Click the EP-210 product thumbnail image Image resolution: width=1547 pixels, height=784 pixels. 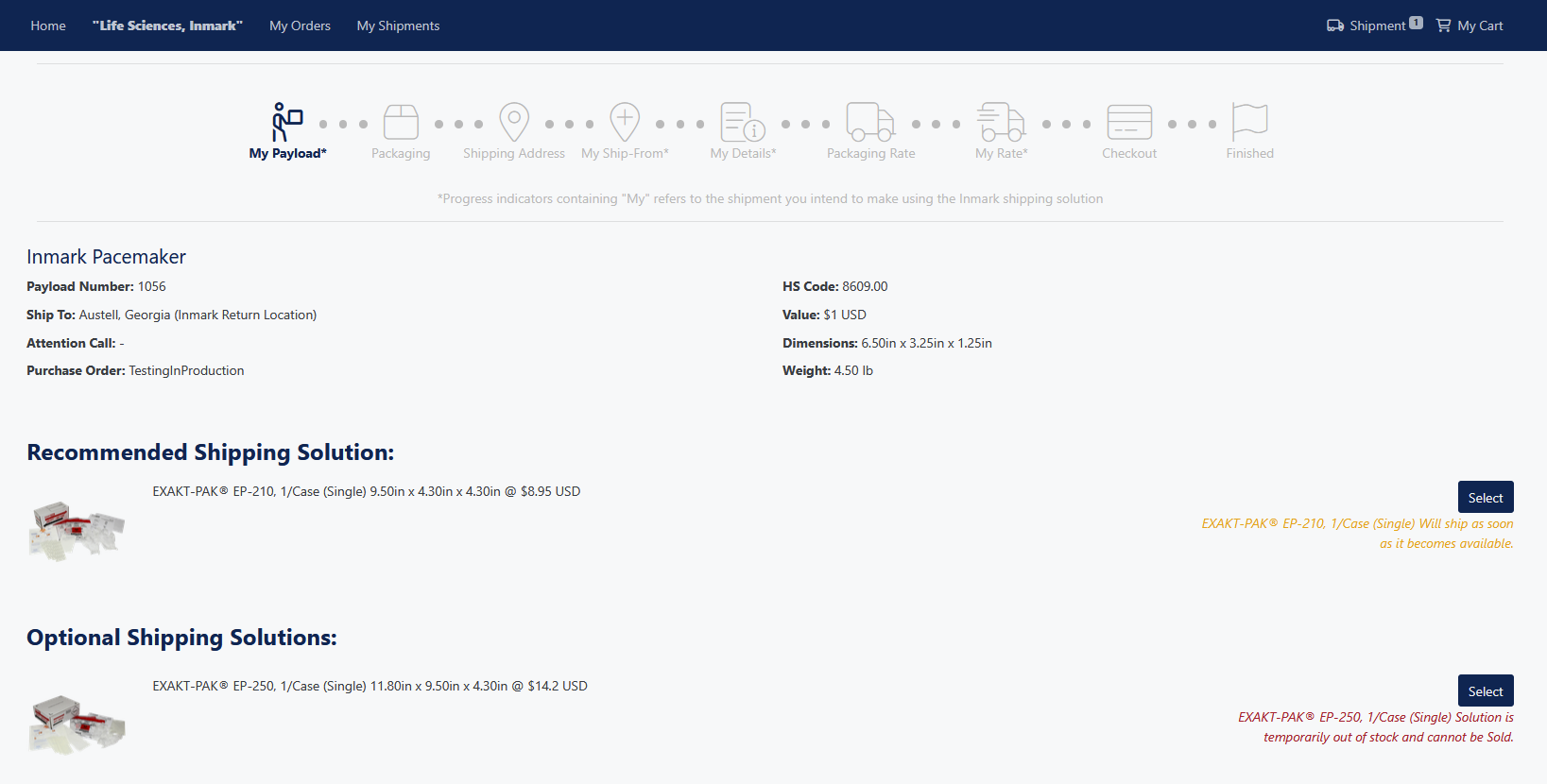tap(77, 531)
